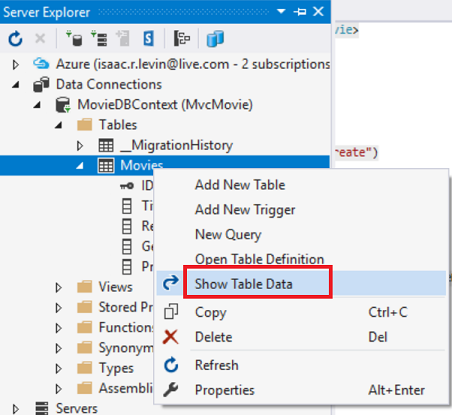Click the Azure services blue cylinders icon
The image size is (452, 415).
coord(215,39)
